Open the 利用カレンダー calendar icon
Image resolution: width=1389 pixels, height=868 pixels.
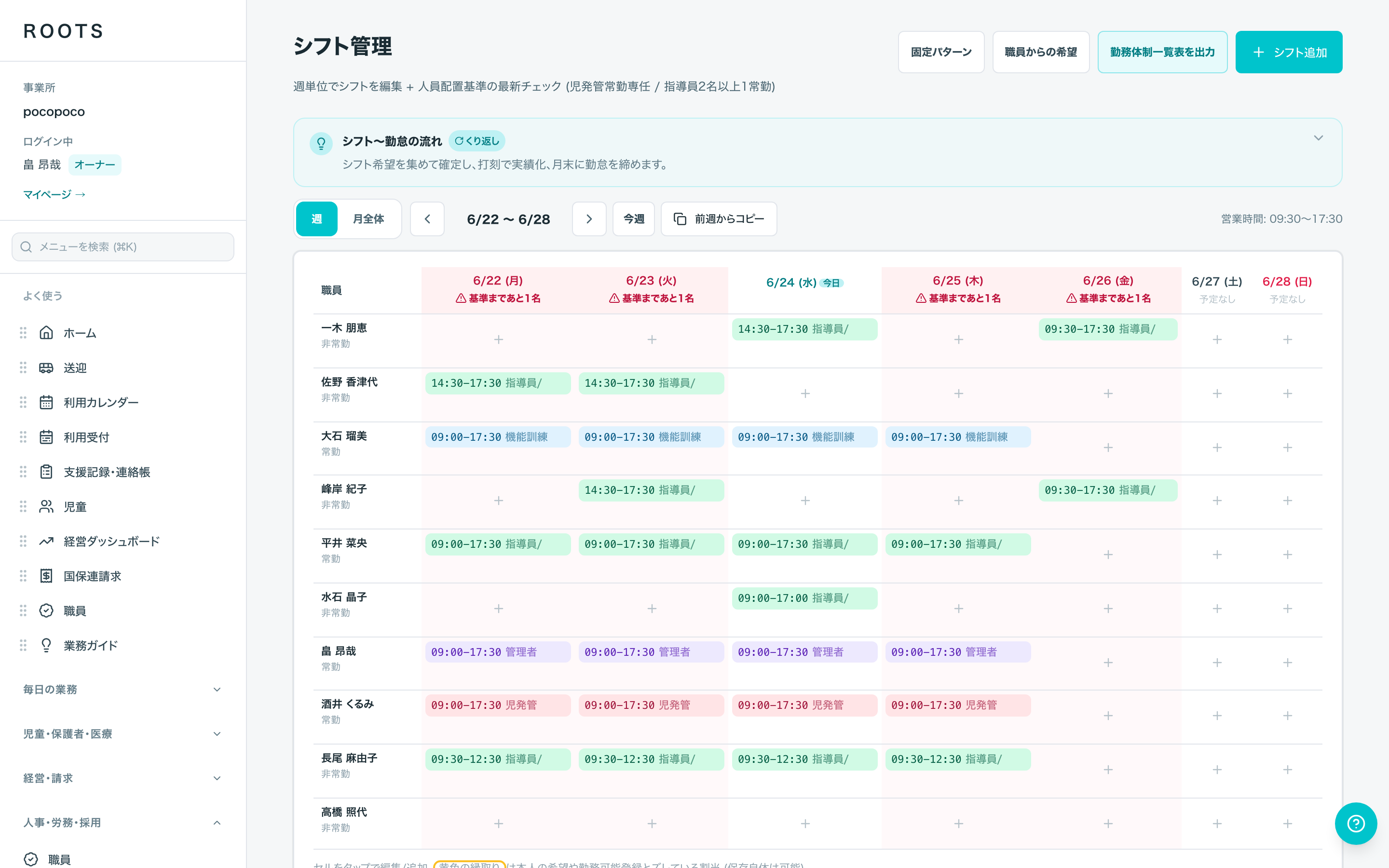tap(46, 403)
